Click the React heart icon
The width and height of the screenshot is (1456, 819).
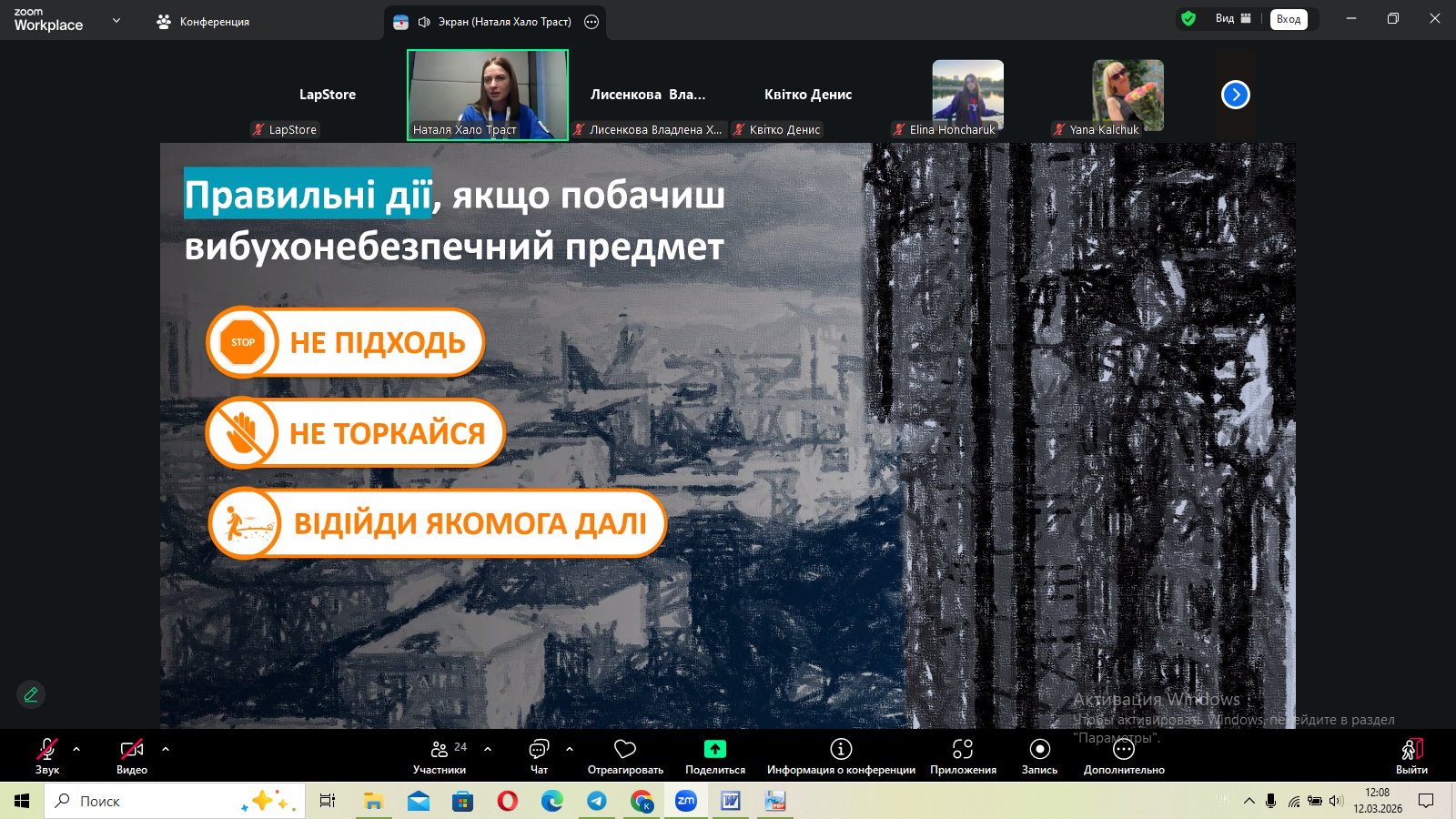click(x=625, y=750)
